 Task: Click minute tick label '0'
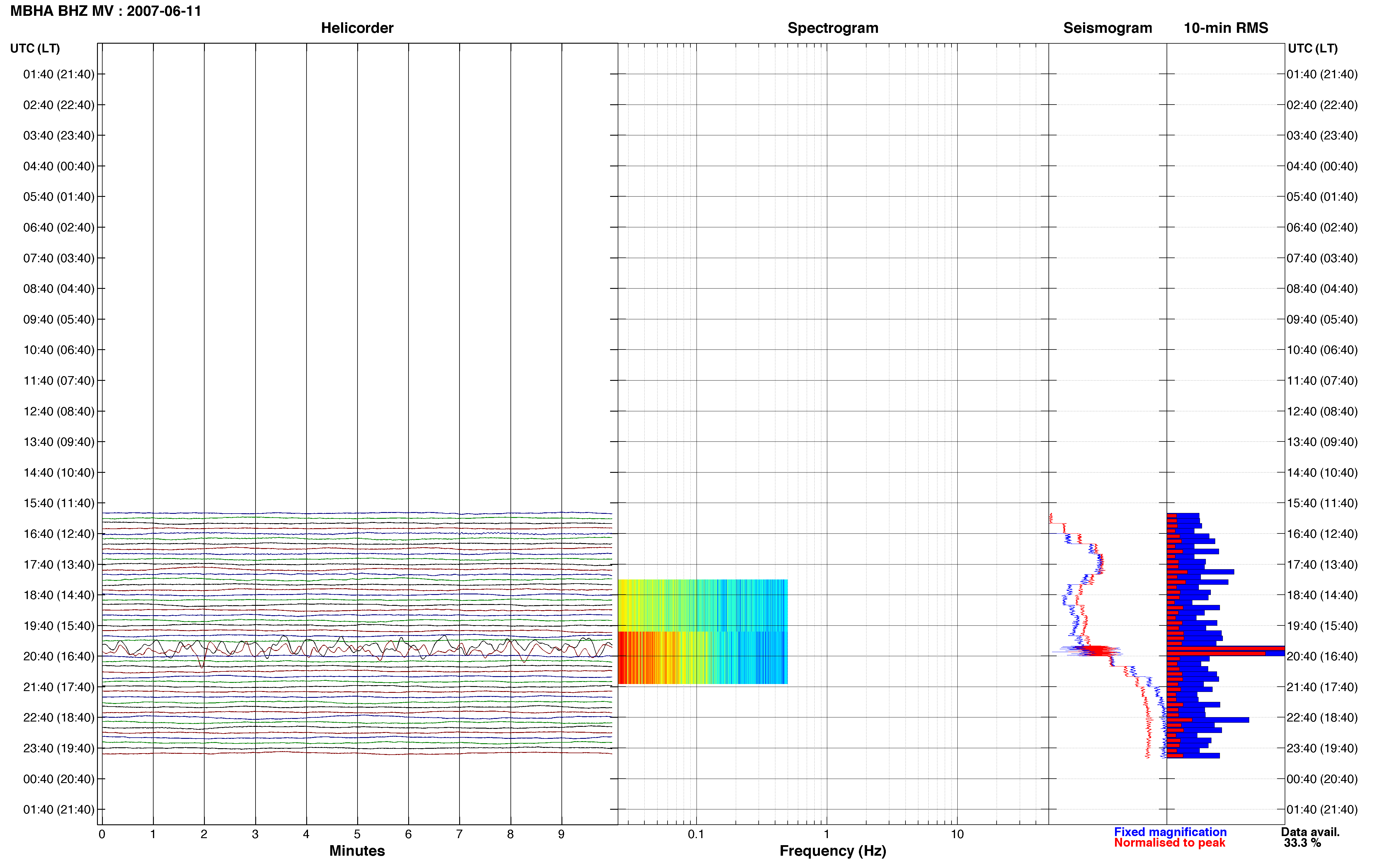click(x=102, y=834)
